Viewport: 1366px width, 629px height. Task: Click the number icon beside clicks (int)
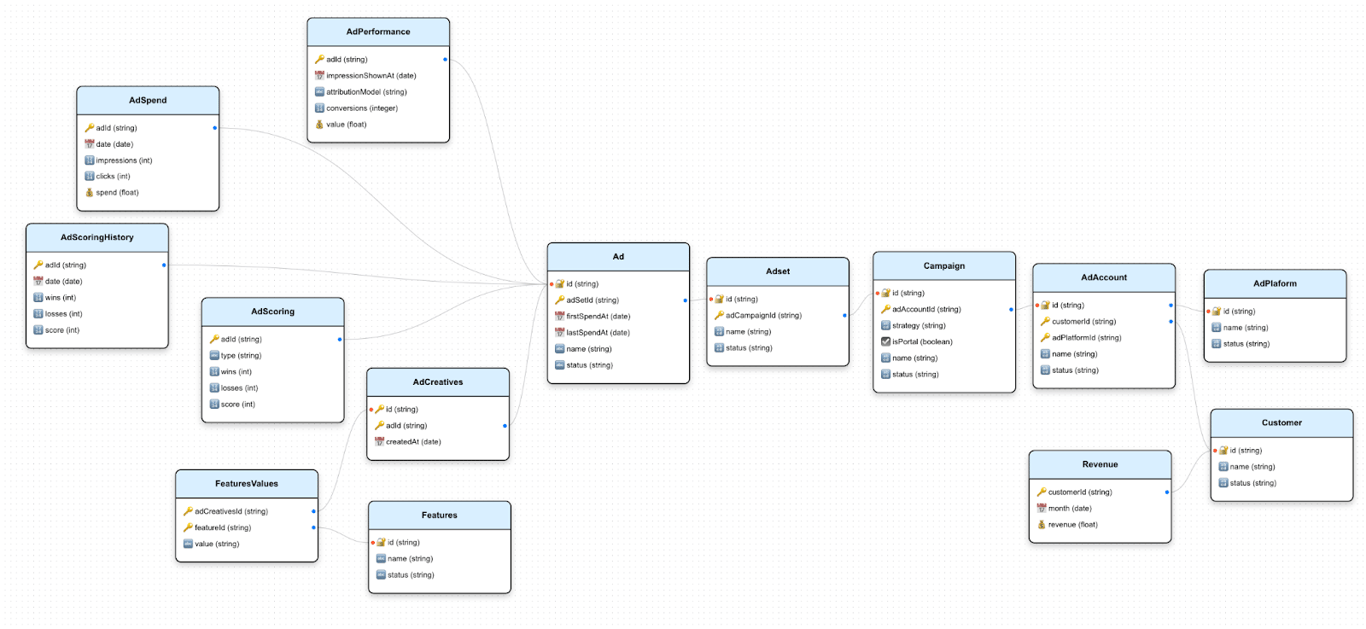[x=89, y=176]
